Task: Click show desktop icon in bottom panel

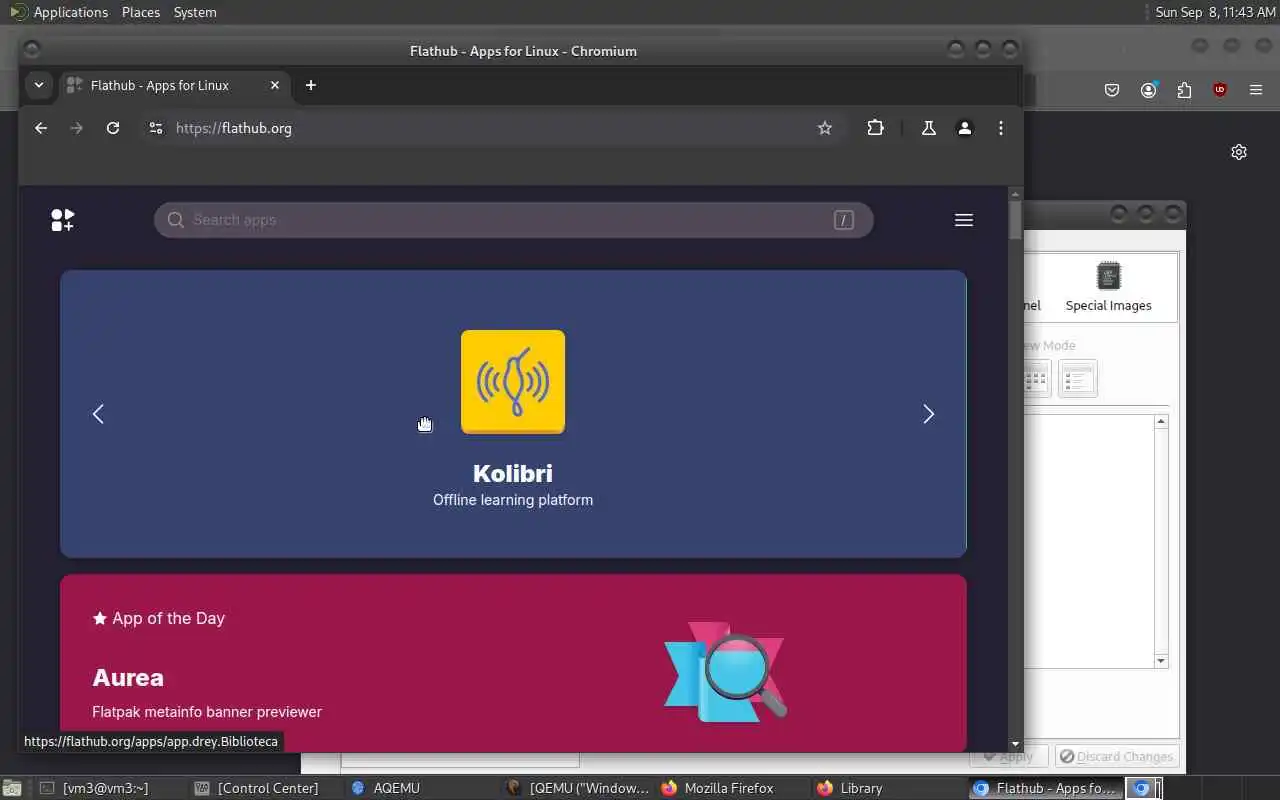Action: pos(12,788)
